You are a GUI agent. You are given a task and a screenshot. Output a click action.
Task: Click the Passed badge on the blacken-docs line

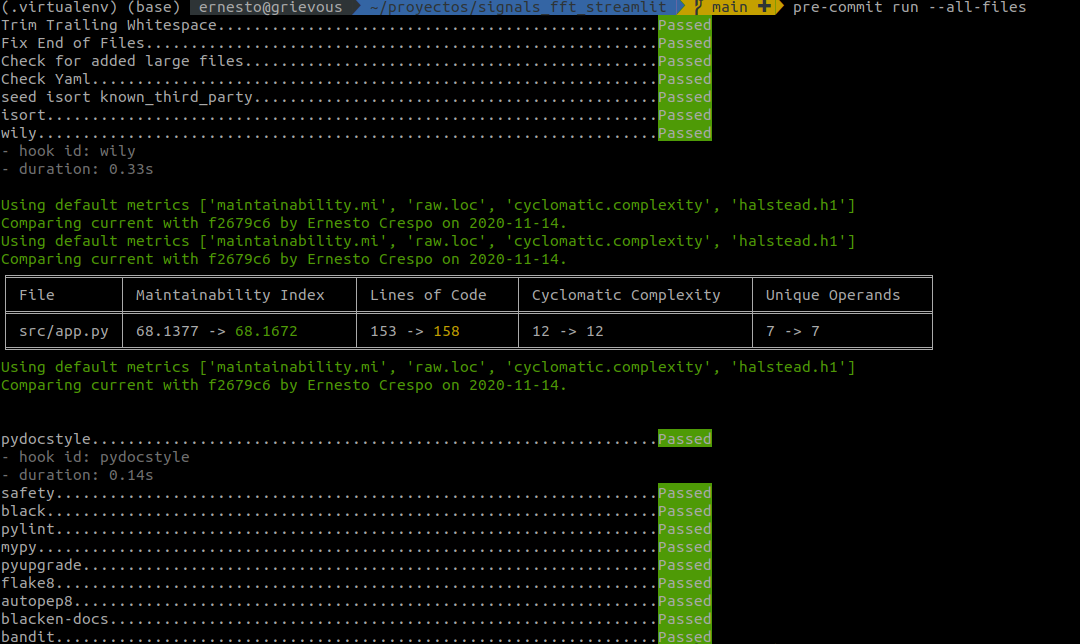[x=684, y=619]
